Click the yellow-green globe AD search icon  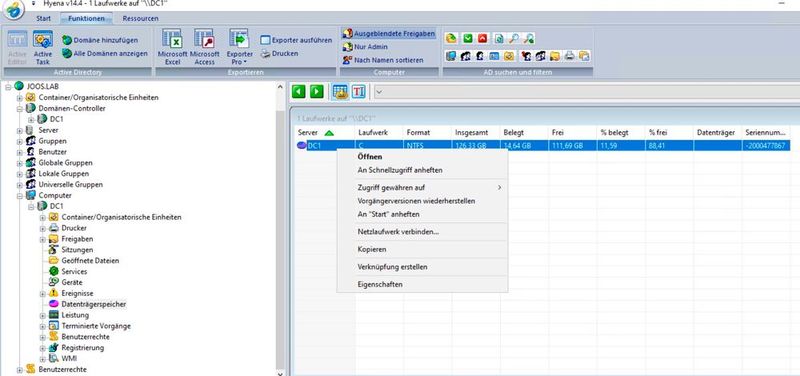(x=451, y=38)
